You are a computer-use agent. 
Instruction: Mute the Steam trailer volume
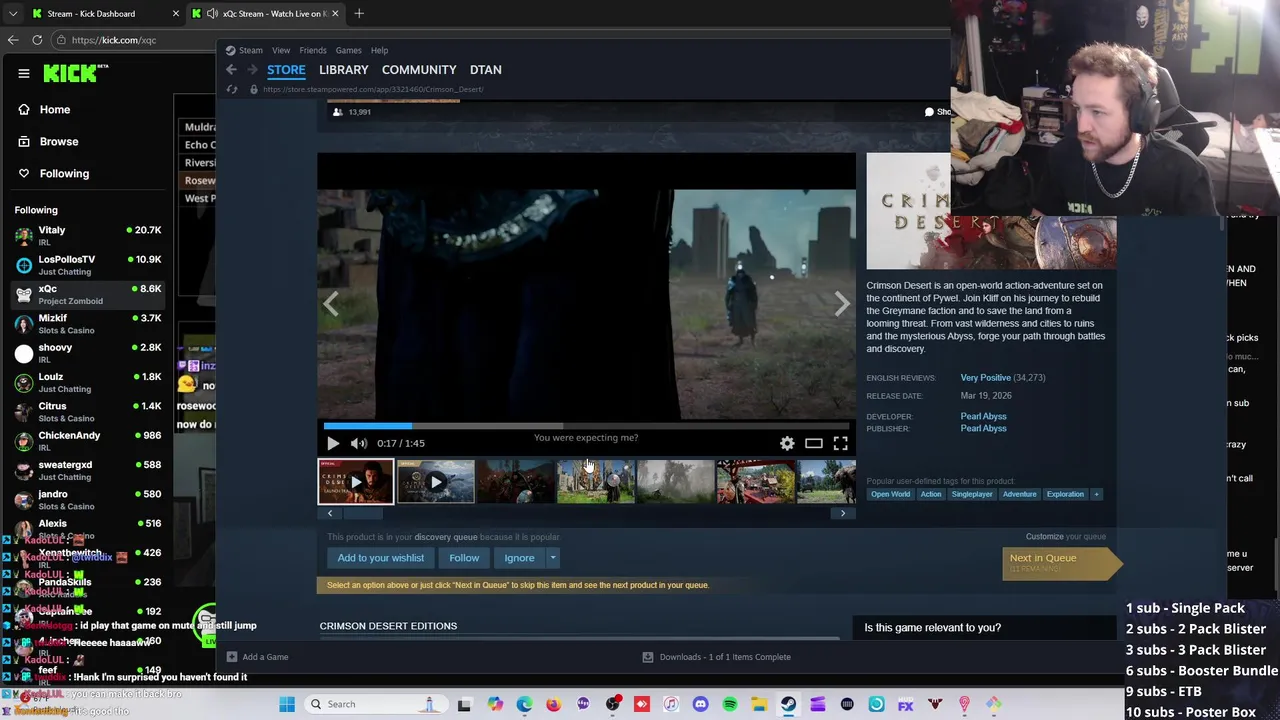359,443
